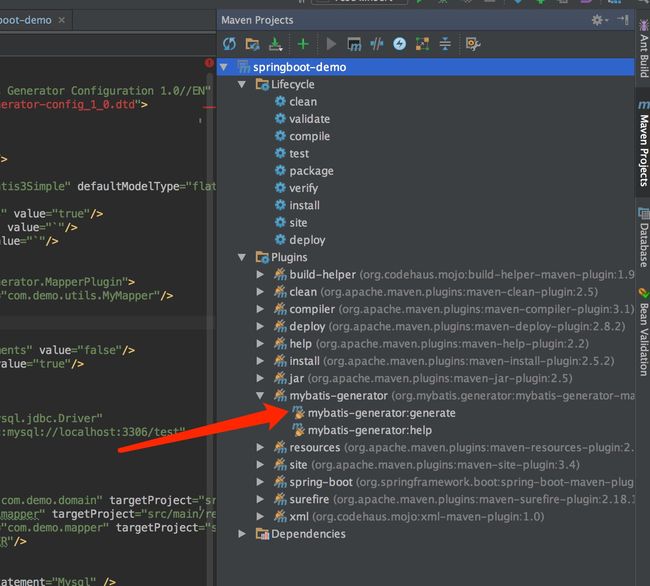
Task: Expand the spring-boot plugin node
Action: coord(260,482)
